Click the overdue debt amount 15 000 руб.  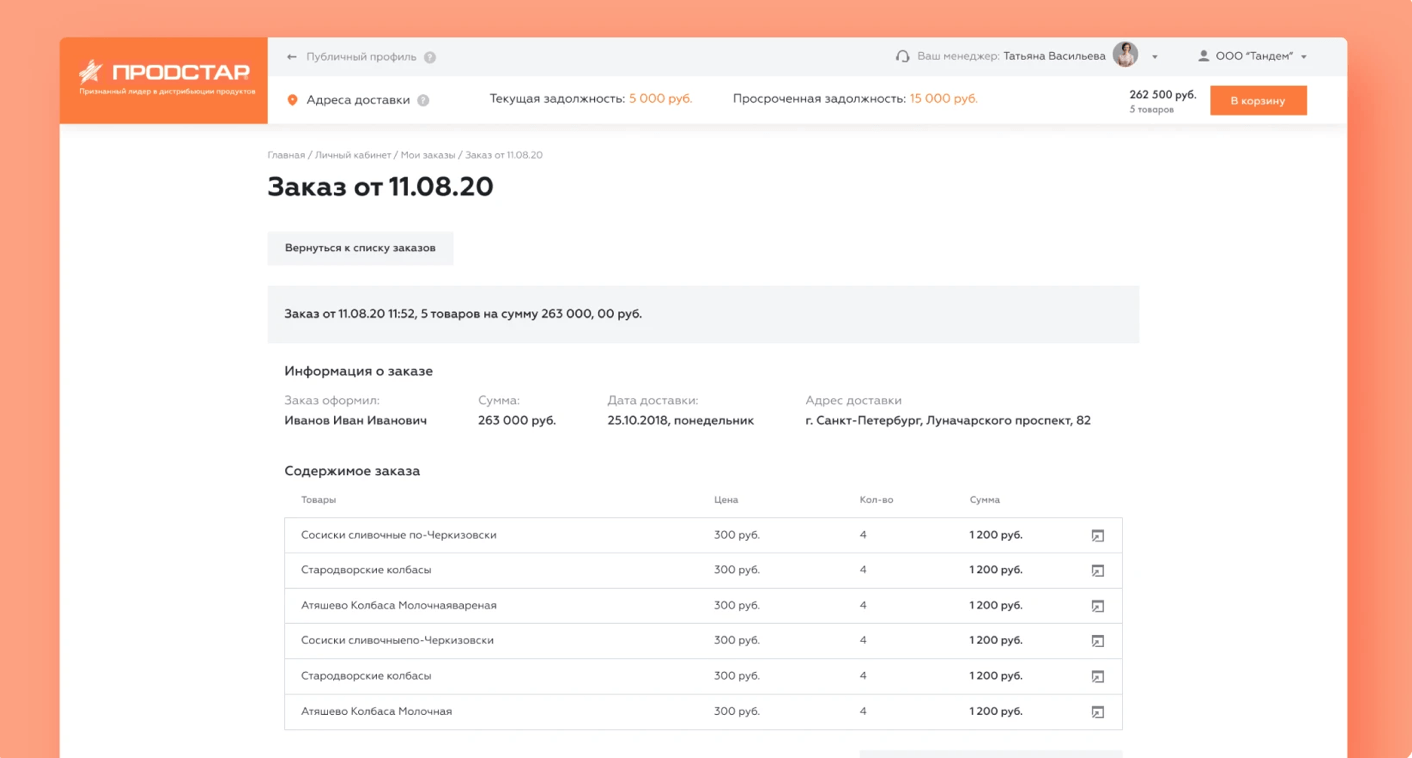point(943,99)
